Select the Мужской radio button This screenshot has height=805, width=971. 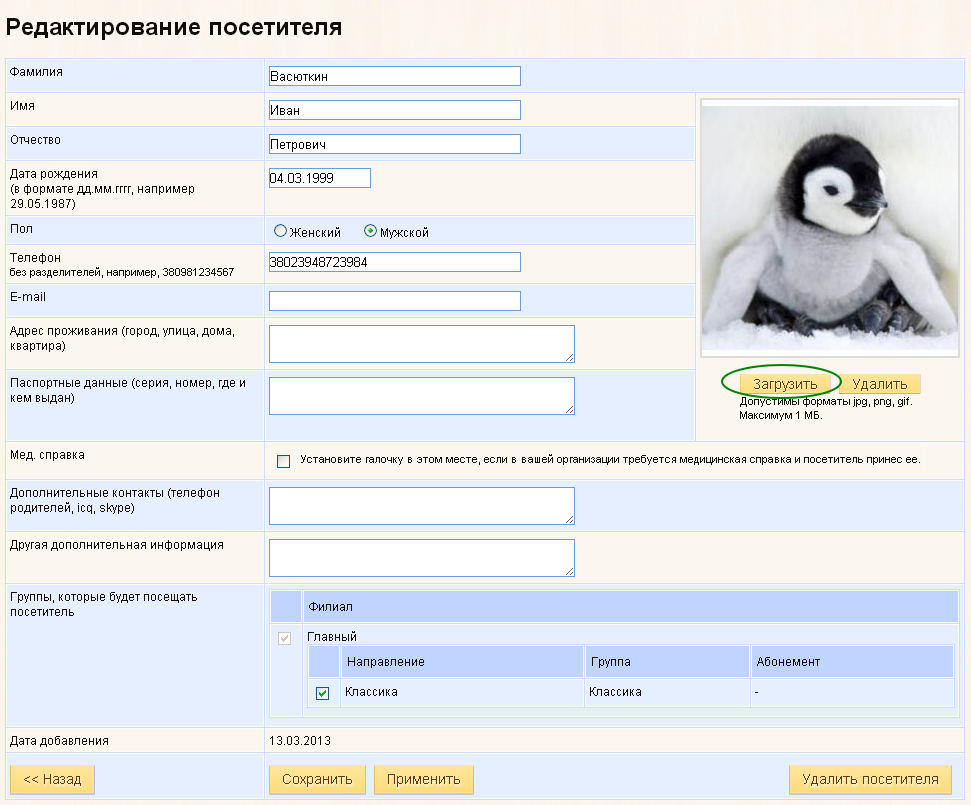pyautogui.click(x=370, y=232)
